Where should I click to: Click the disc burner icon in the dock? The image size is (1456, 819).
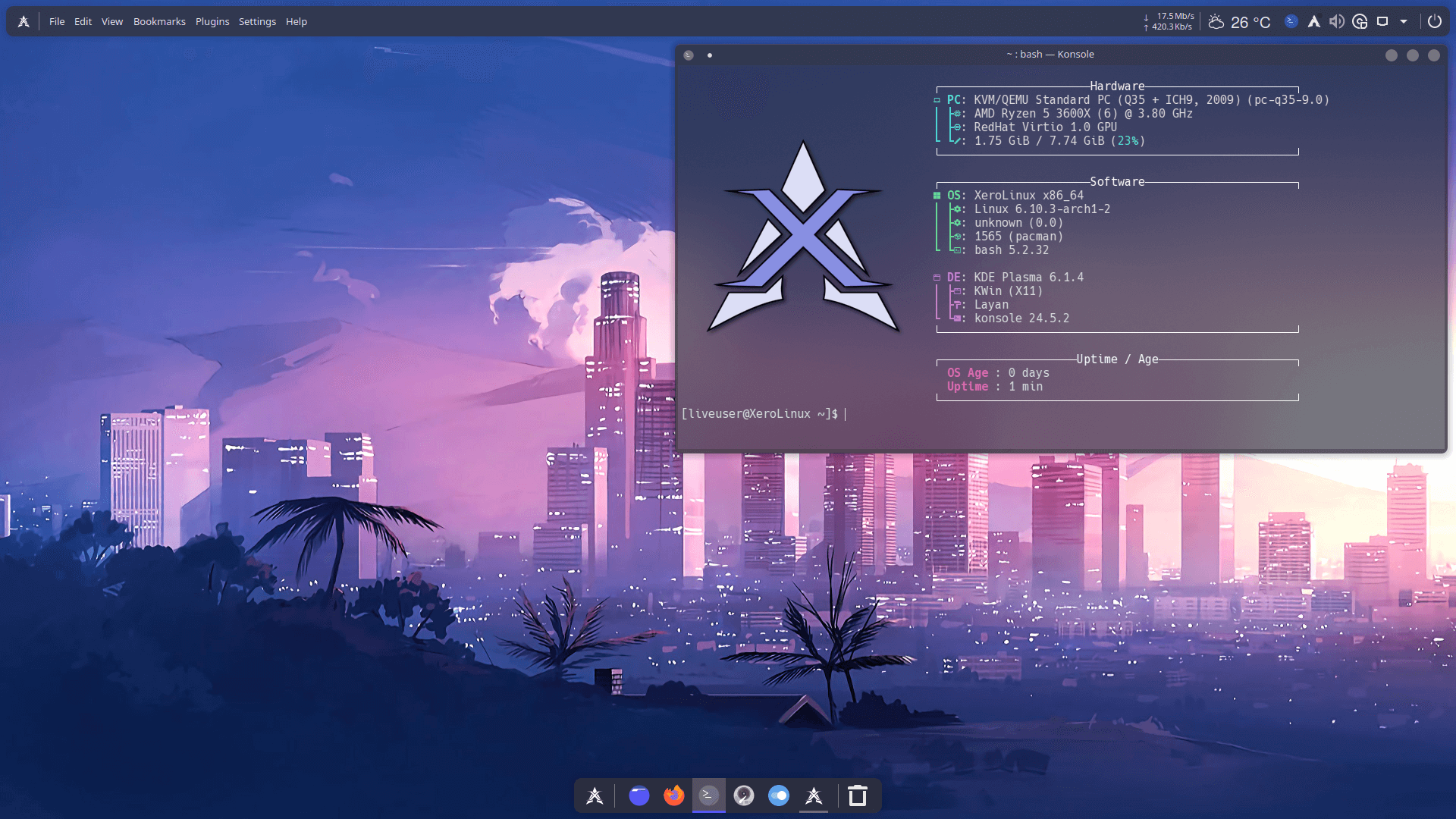pos(745,795)
